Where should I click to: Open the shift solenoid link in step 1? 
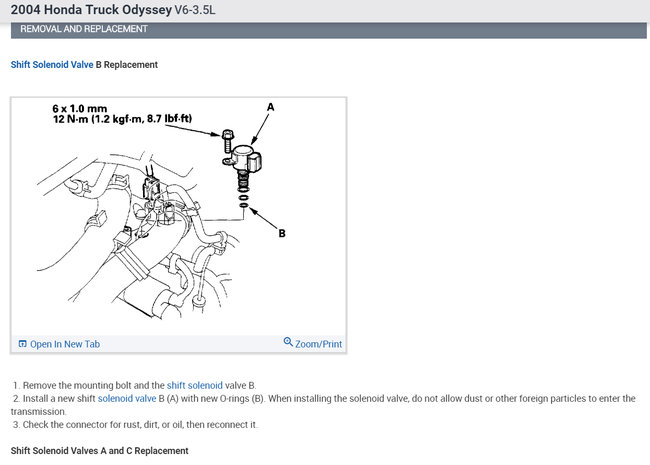pos(194,385)
